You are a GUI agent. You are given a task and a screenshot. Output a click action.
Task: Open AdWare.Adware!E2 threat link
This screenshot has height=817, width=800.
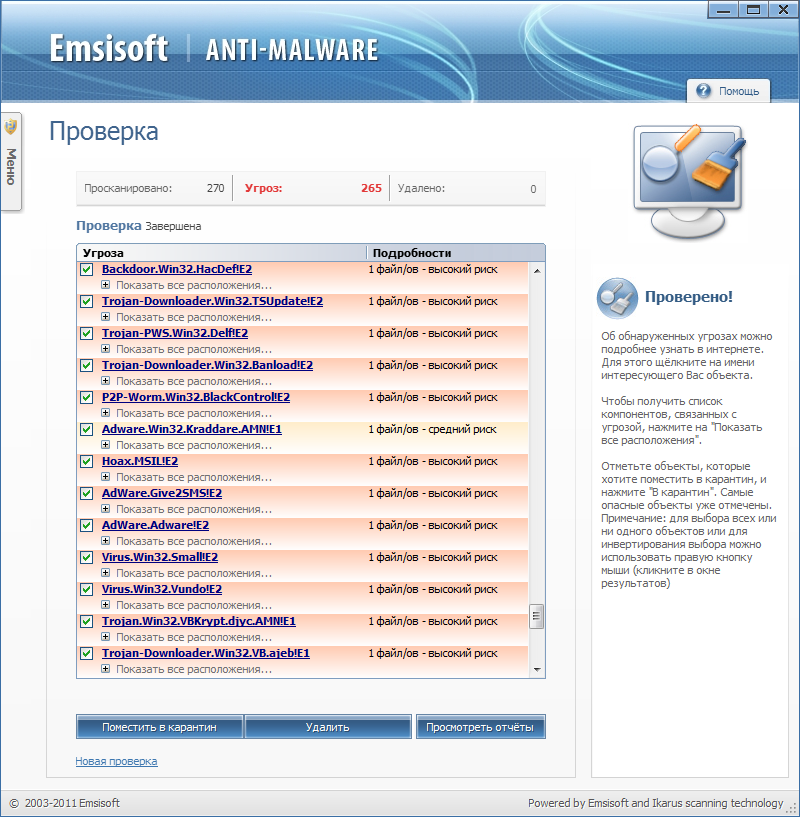(155, 525)
